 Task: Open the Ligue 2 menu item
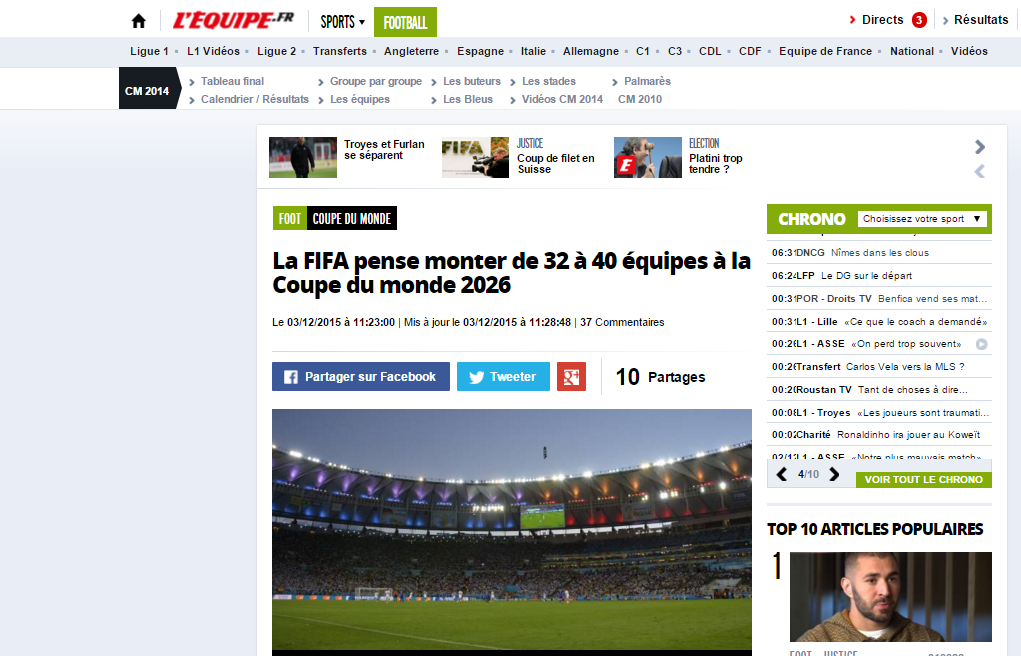[x=277, y=51]
